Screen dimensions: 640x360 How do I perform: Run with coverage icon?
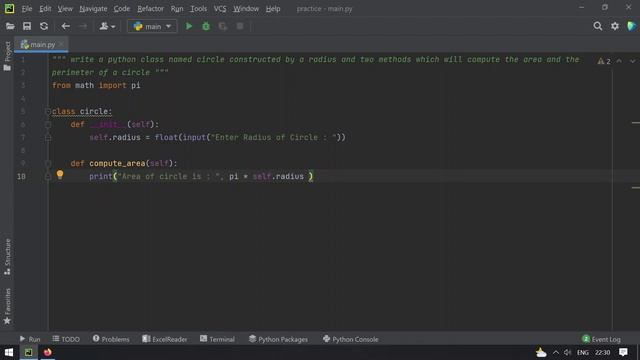click(x=223, y=27)
